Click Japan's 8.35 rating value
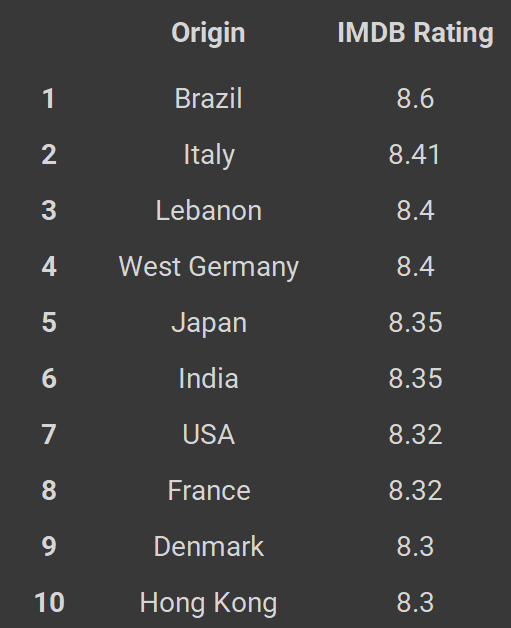 pyautogui.click(x=415, y=323)
